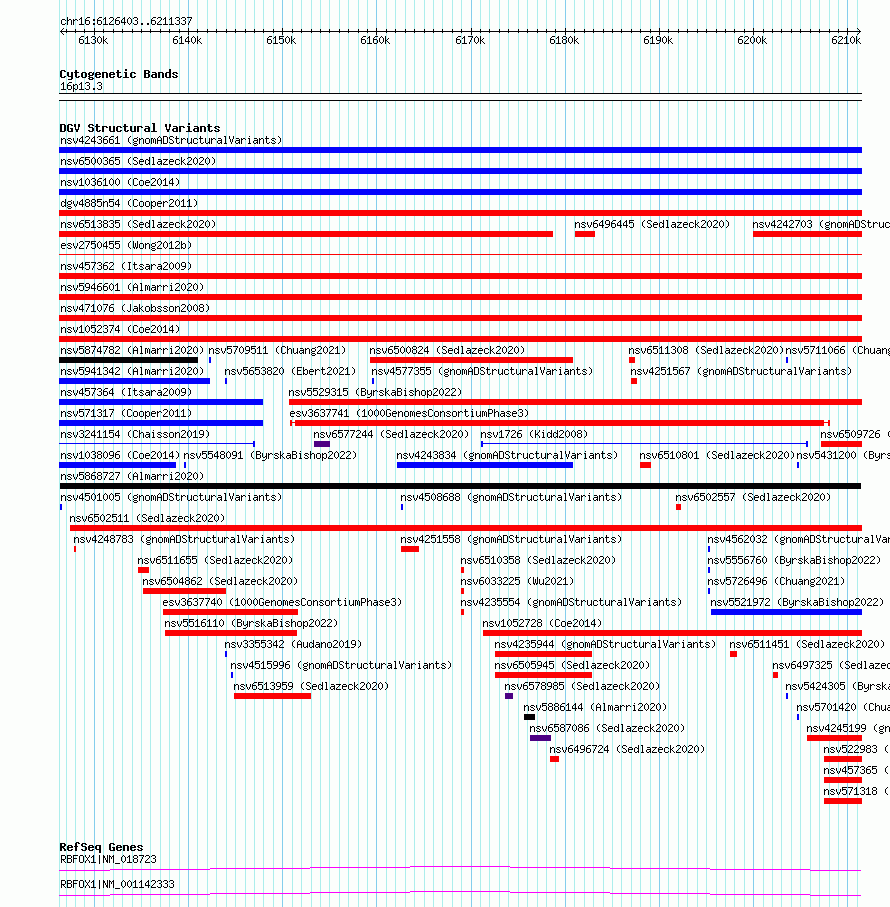Click the nsv5941342 Almarri2020 blue bar

pos(134,381)
